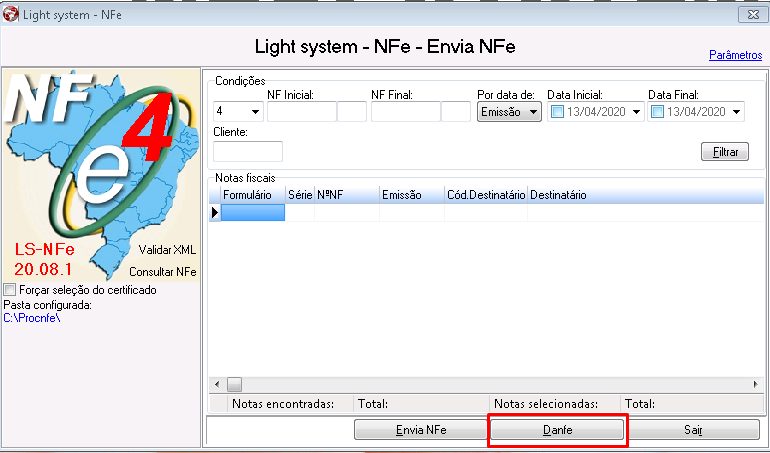This screenshot has height=453, width=770.
Task: Expand the series dropdown showing 4
Action: click(x=255, y=112)
